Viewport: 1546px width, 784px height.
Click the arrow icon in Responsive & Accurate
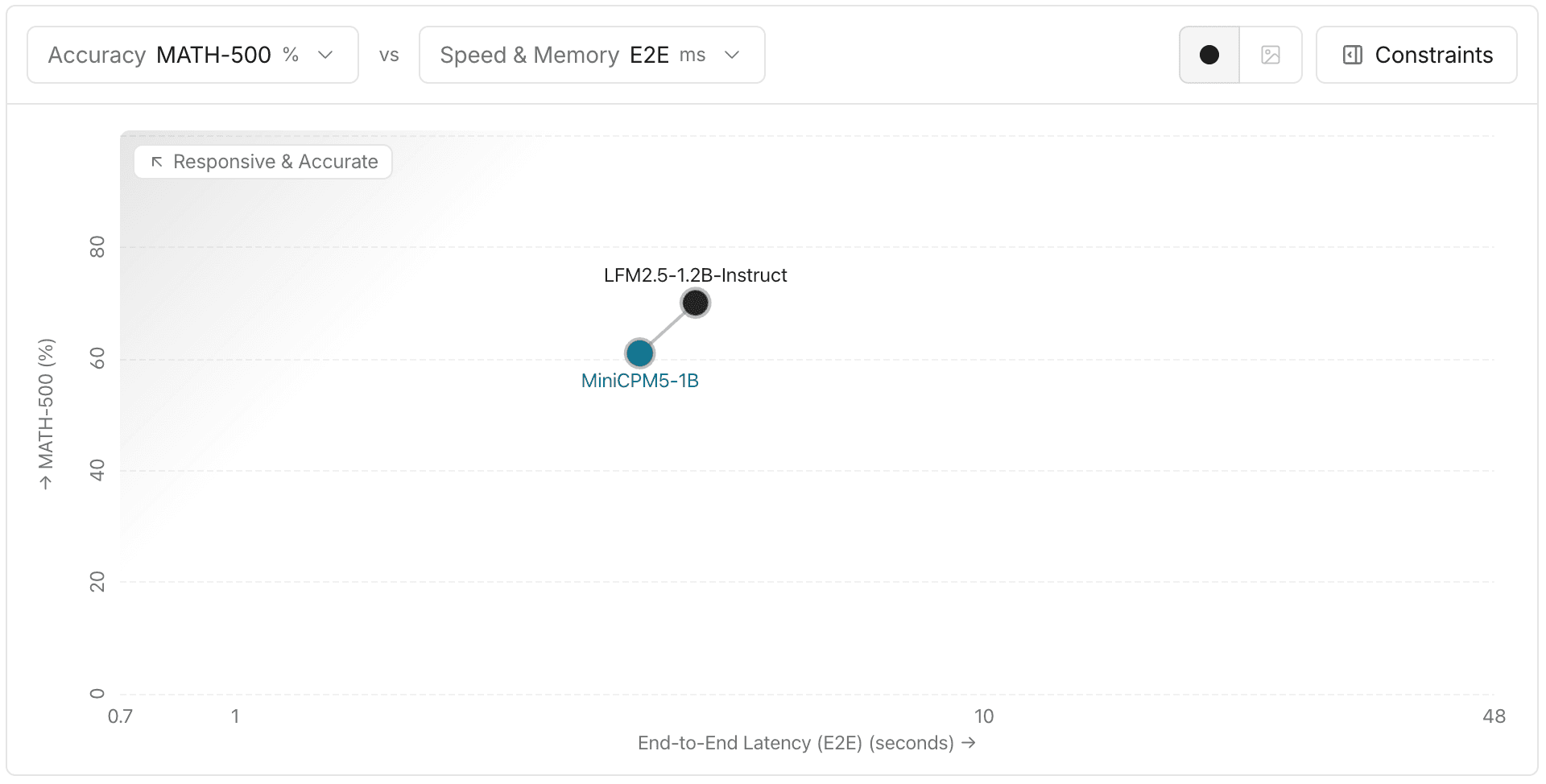(157, 162)
